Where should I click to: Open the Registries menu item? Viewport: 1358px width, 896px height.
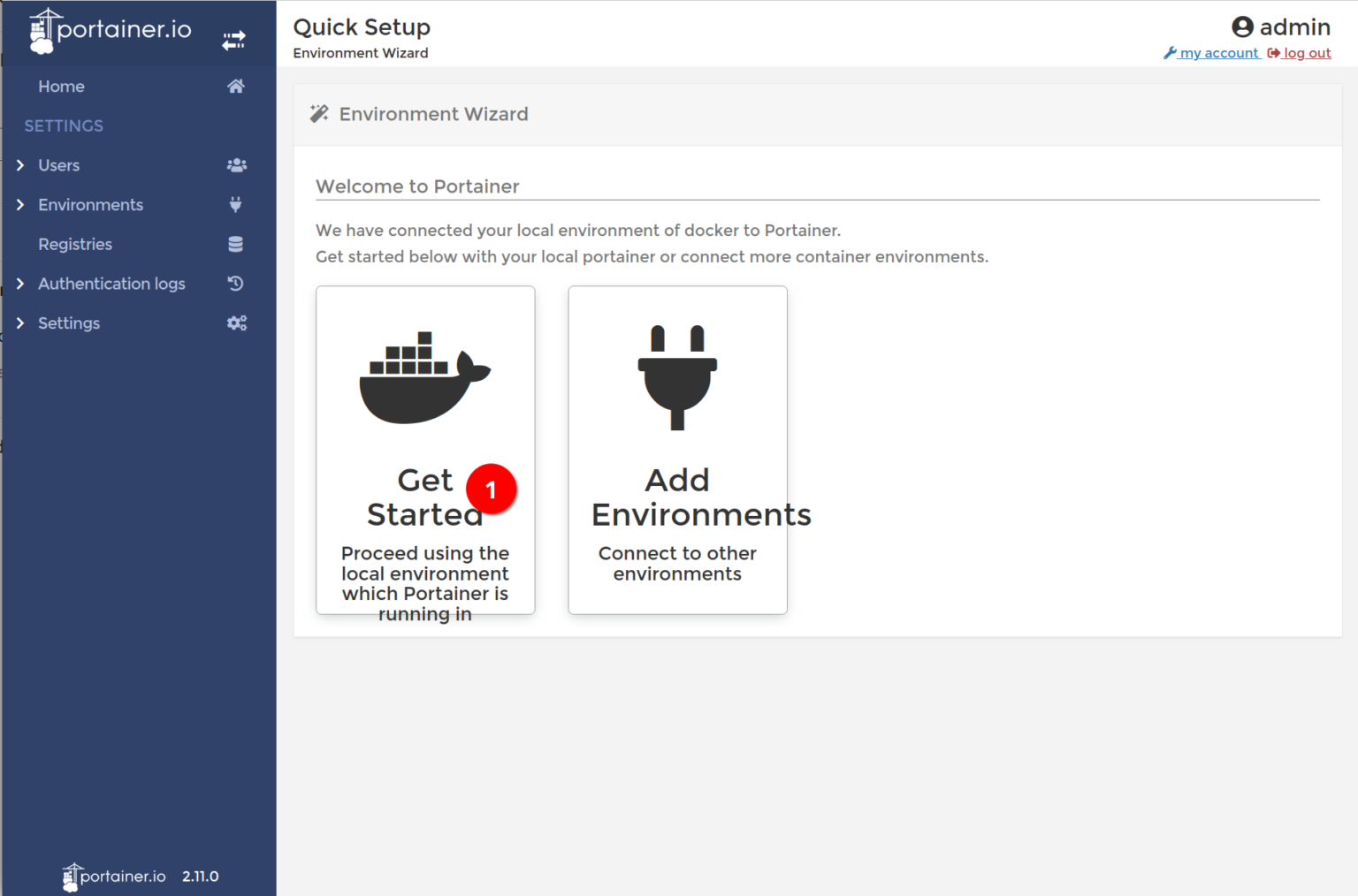(x=75, y=245)
